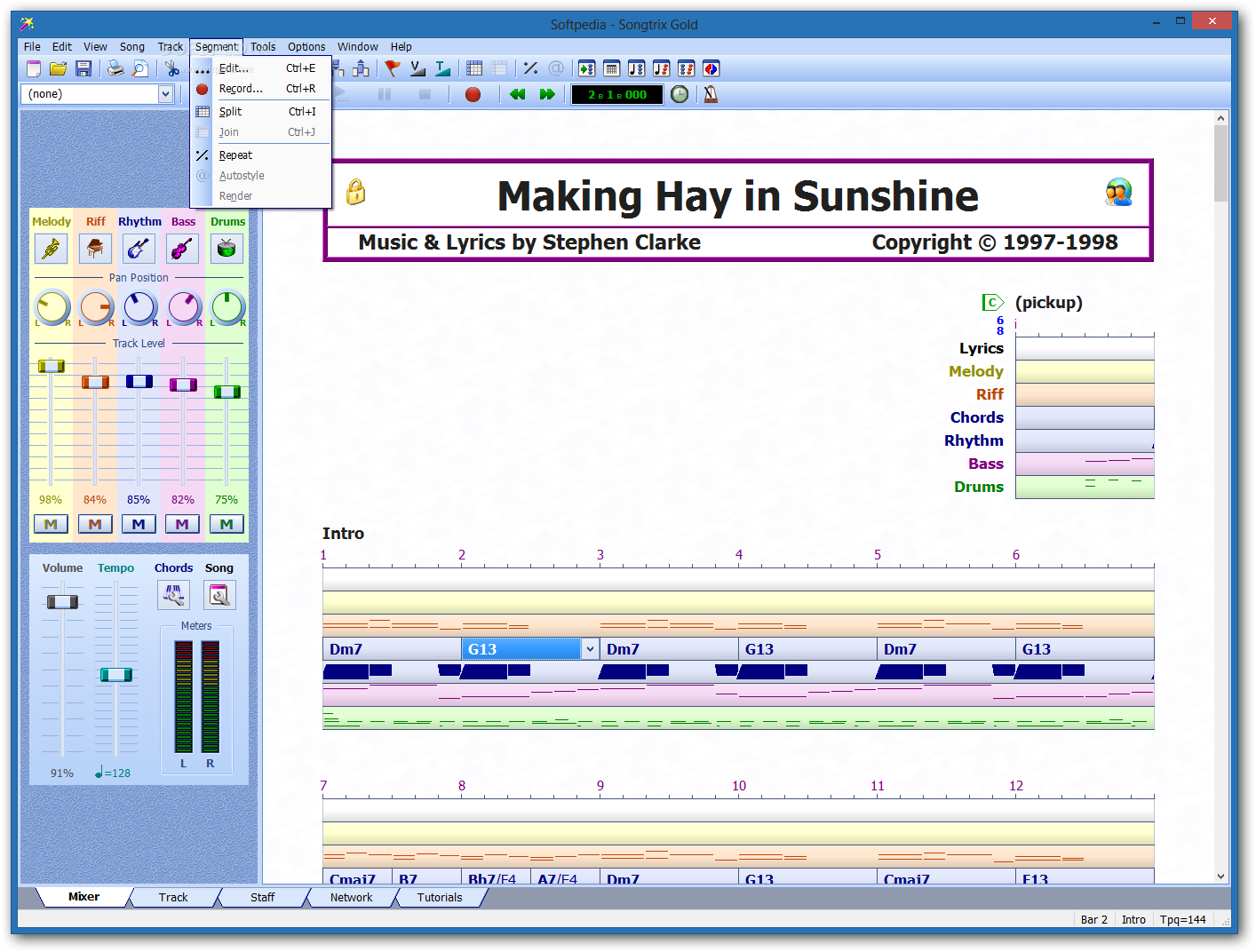Choose Record... in Segment menu
Image resolution: width=1256 pixels, height=952 pixels.
click(261, 89)
